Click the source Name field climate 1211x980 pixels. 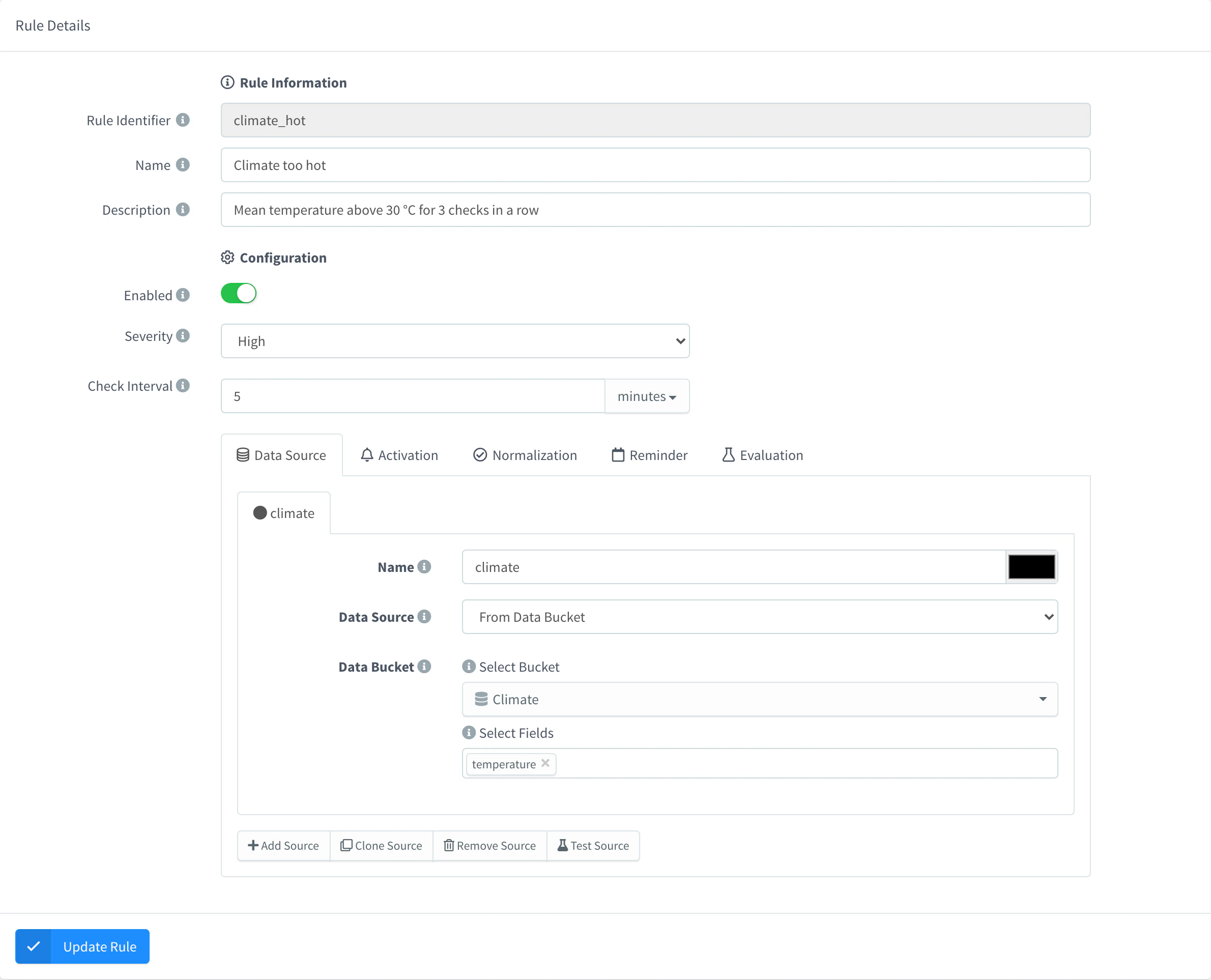click(733, 567)
